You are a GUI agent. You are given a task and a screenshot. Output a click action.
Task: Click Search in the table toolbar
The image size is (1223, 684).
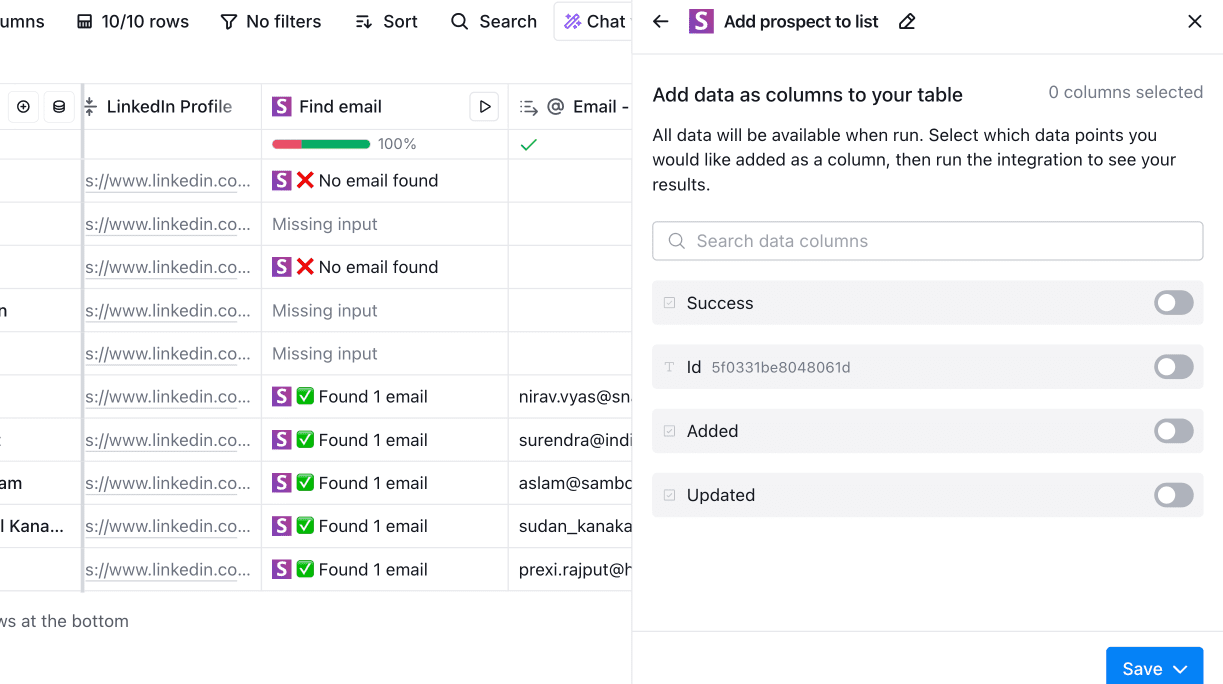tap(494, 22)
